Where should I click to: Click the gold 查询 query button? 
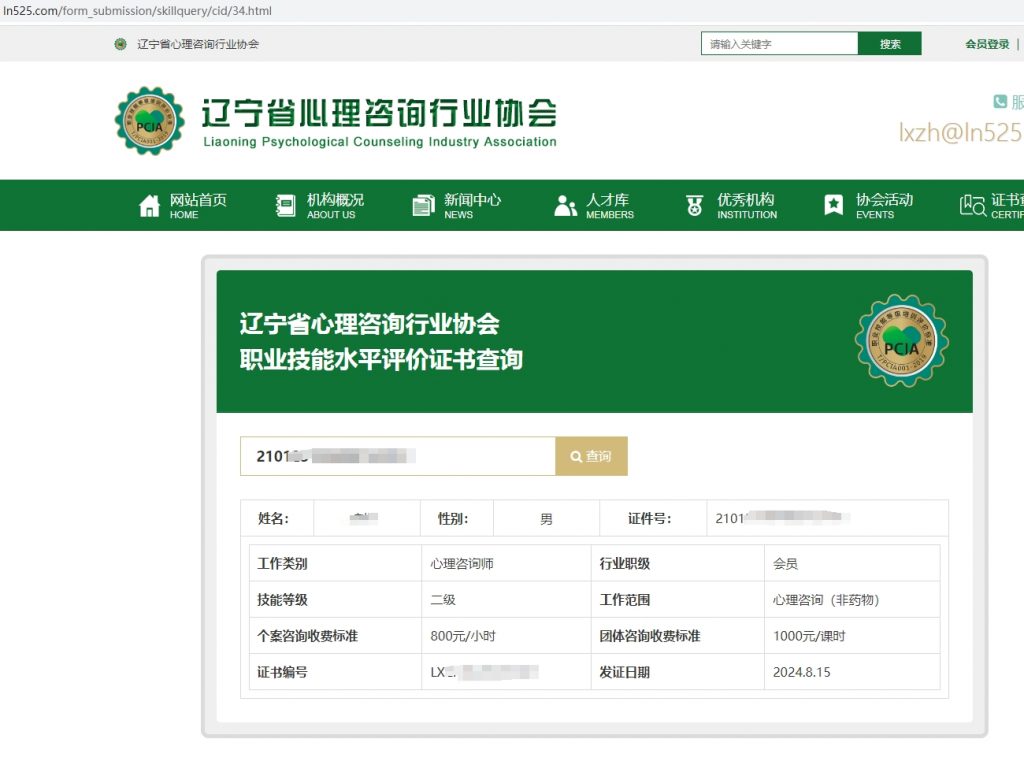coord(591,456)
